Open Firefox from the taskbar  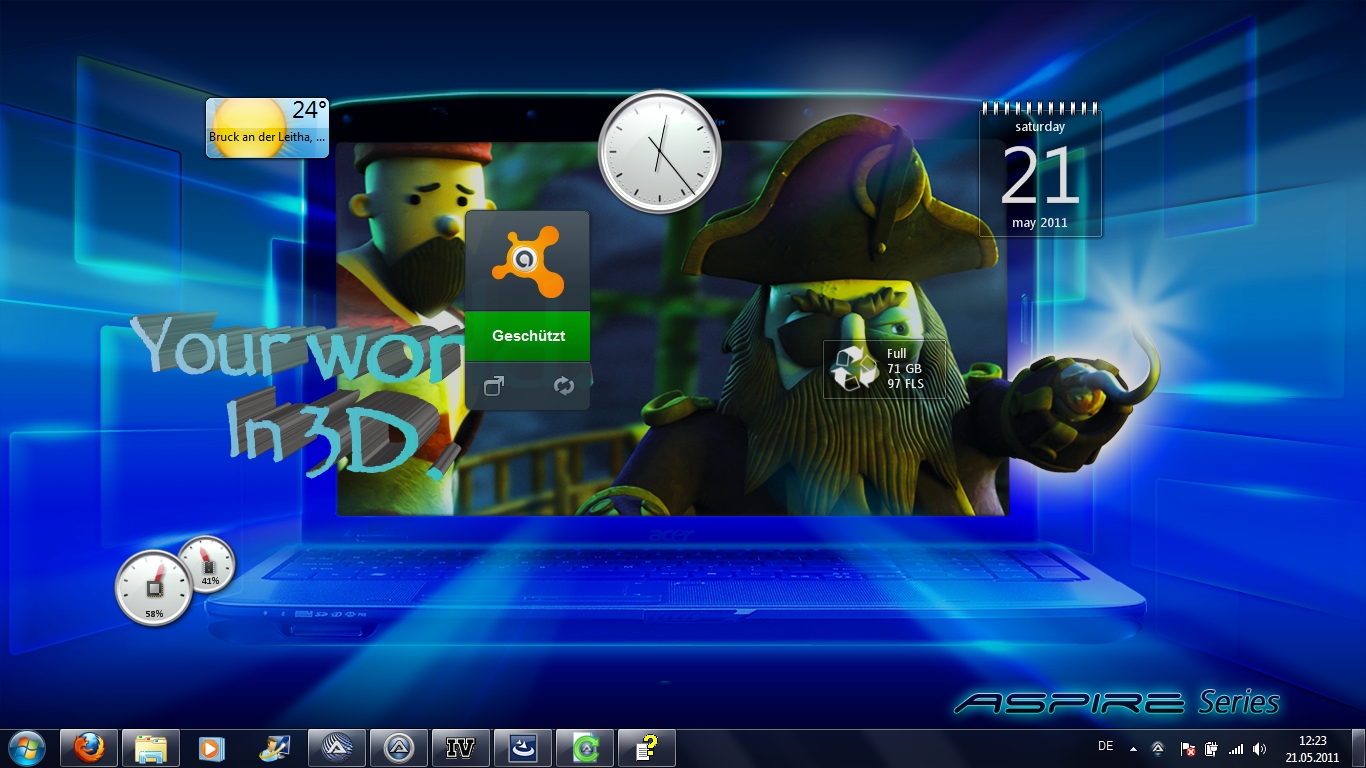tap(89, 748)
